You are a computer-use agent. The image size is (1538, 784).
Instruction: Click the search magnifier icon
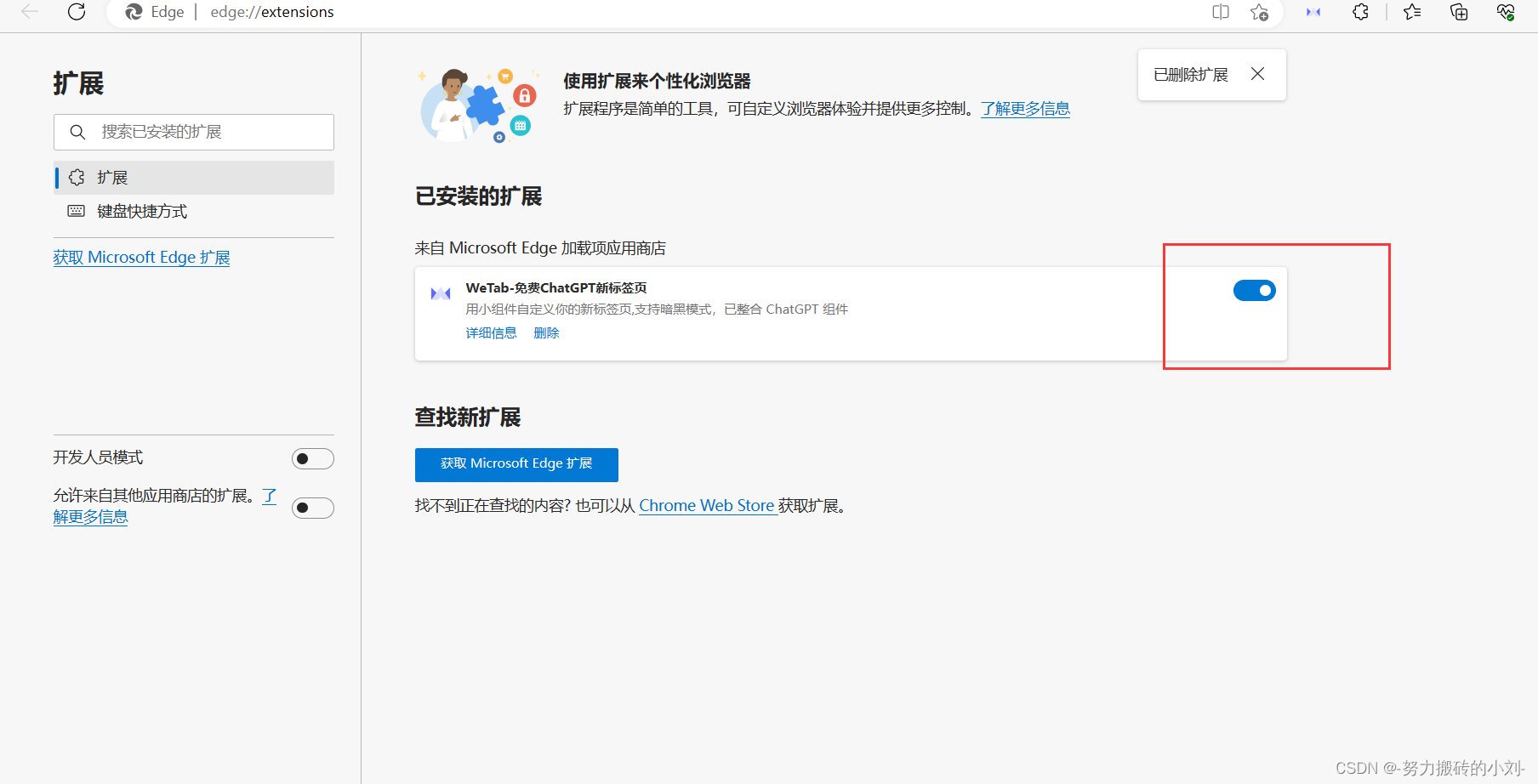point(77,132)
